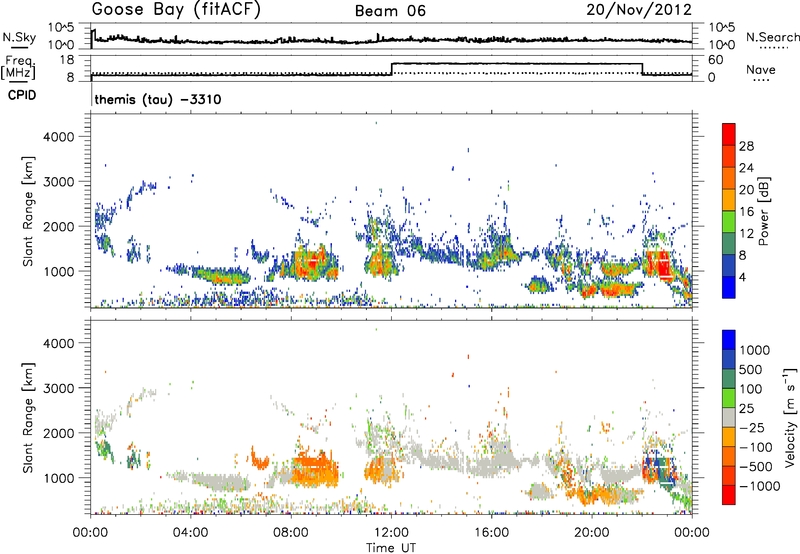Image resolution: width=800 pixels, height=554 pixels.
Task: Click the "CPID" row label
Action: 22,95
